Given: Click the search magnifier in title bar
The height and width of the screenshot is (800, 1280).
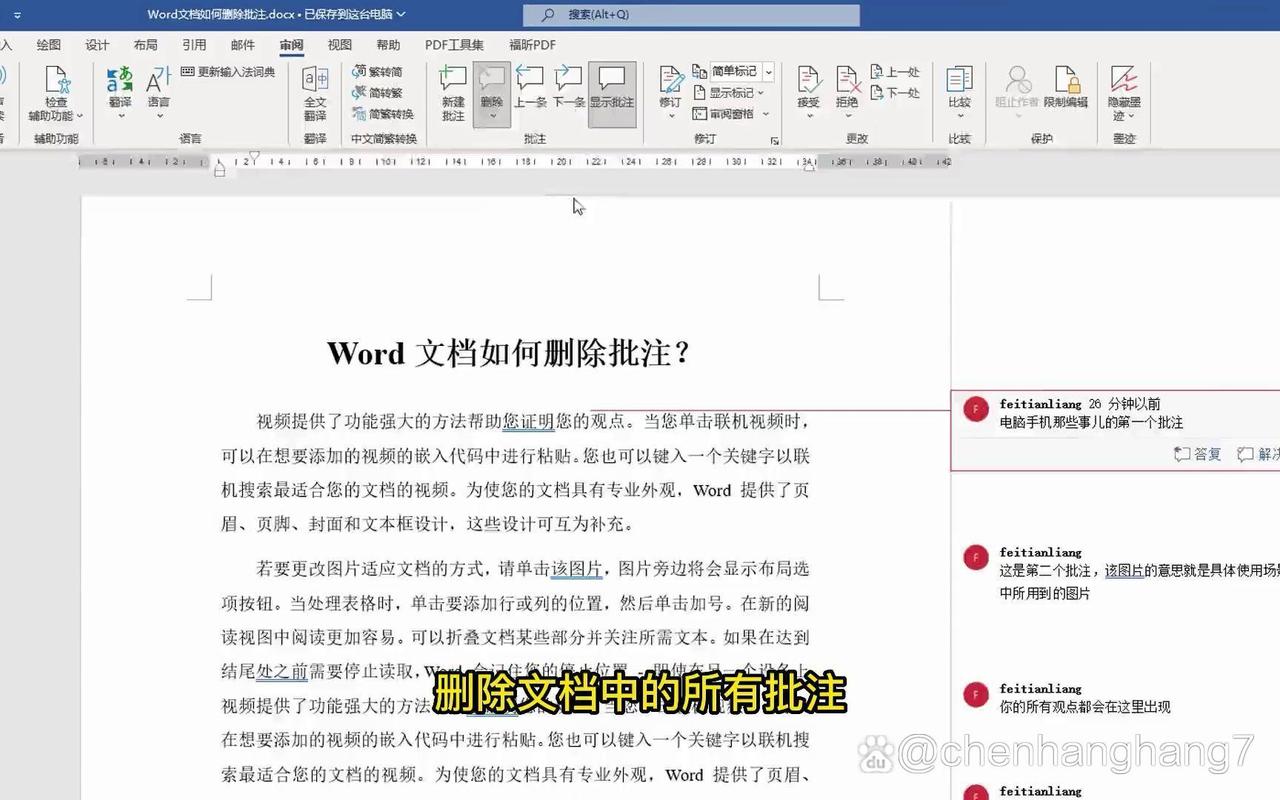Looking at the screenshot, I should [547, 14].
